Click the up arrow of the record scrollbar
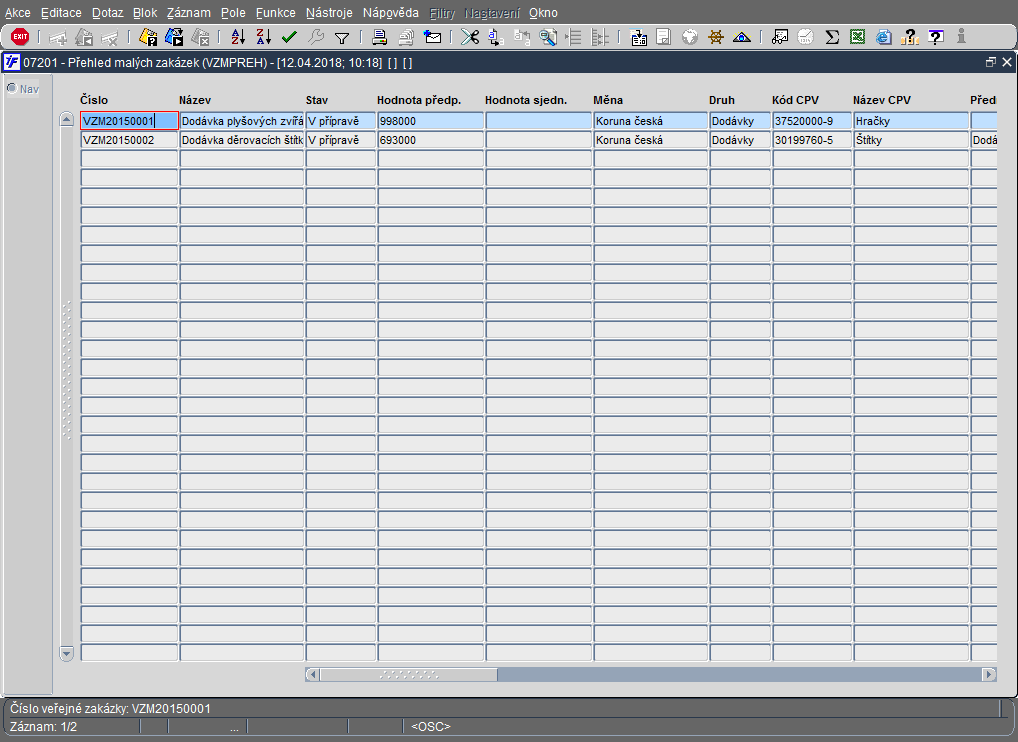Viewport: 1018px width, 742px height. point(66,120)
